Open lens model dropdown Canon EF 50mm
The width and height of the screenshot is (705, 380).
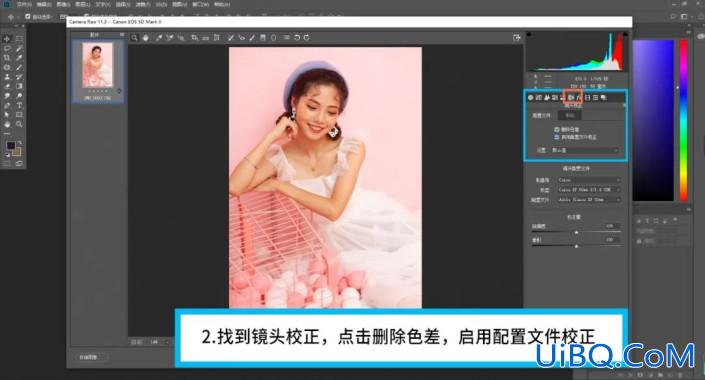589,190
